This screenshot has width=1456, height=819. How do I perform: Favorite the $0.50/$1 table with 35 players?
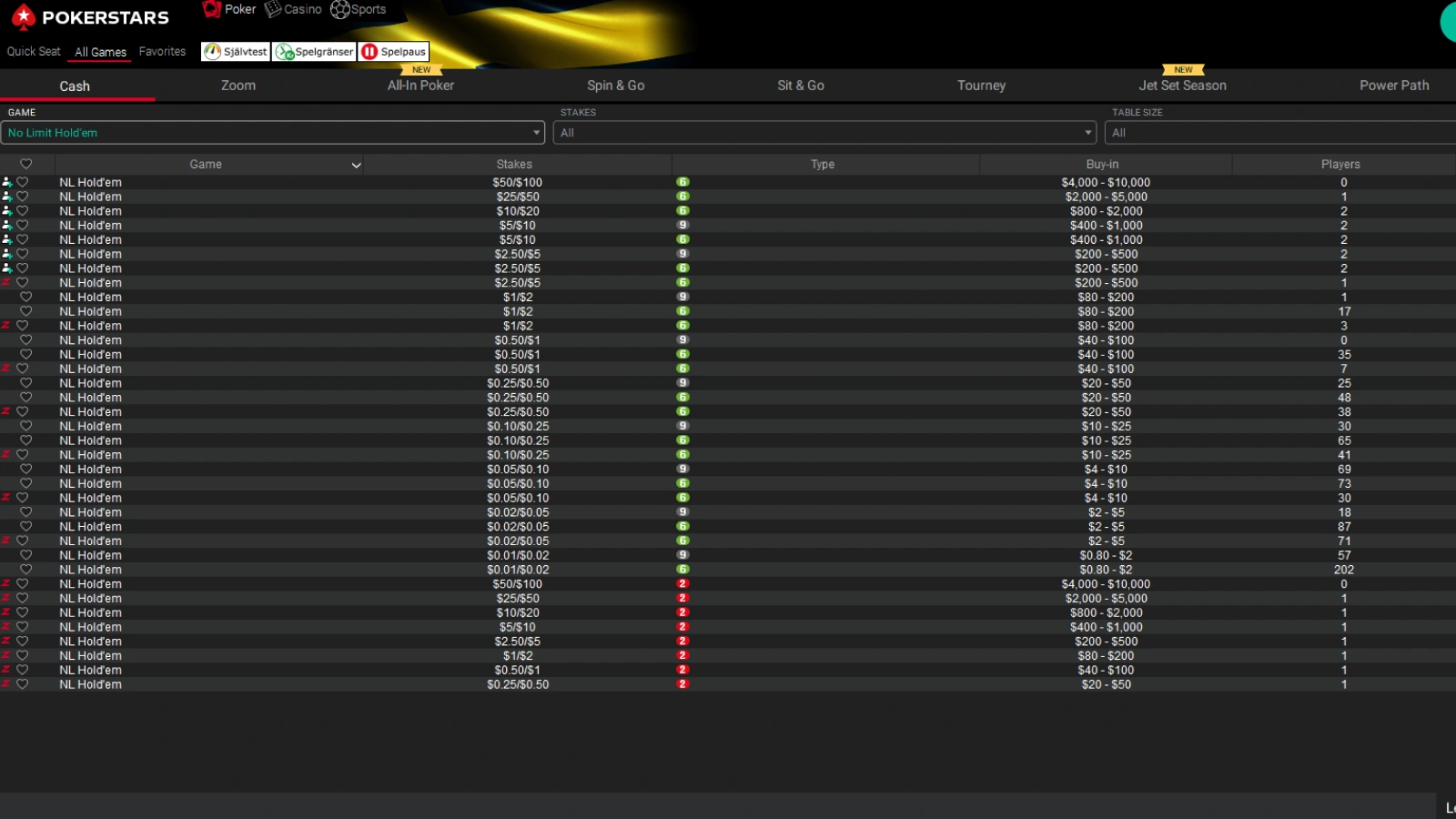[26, 355]
